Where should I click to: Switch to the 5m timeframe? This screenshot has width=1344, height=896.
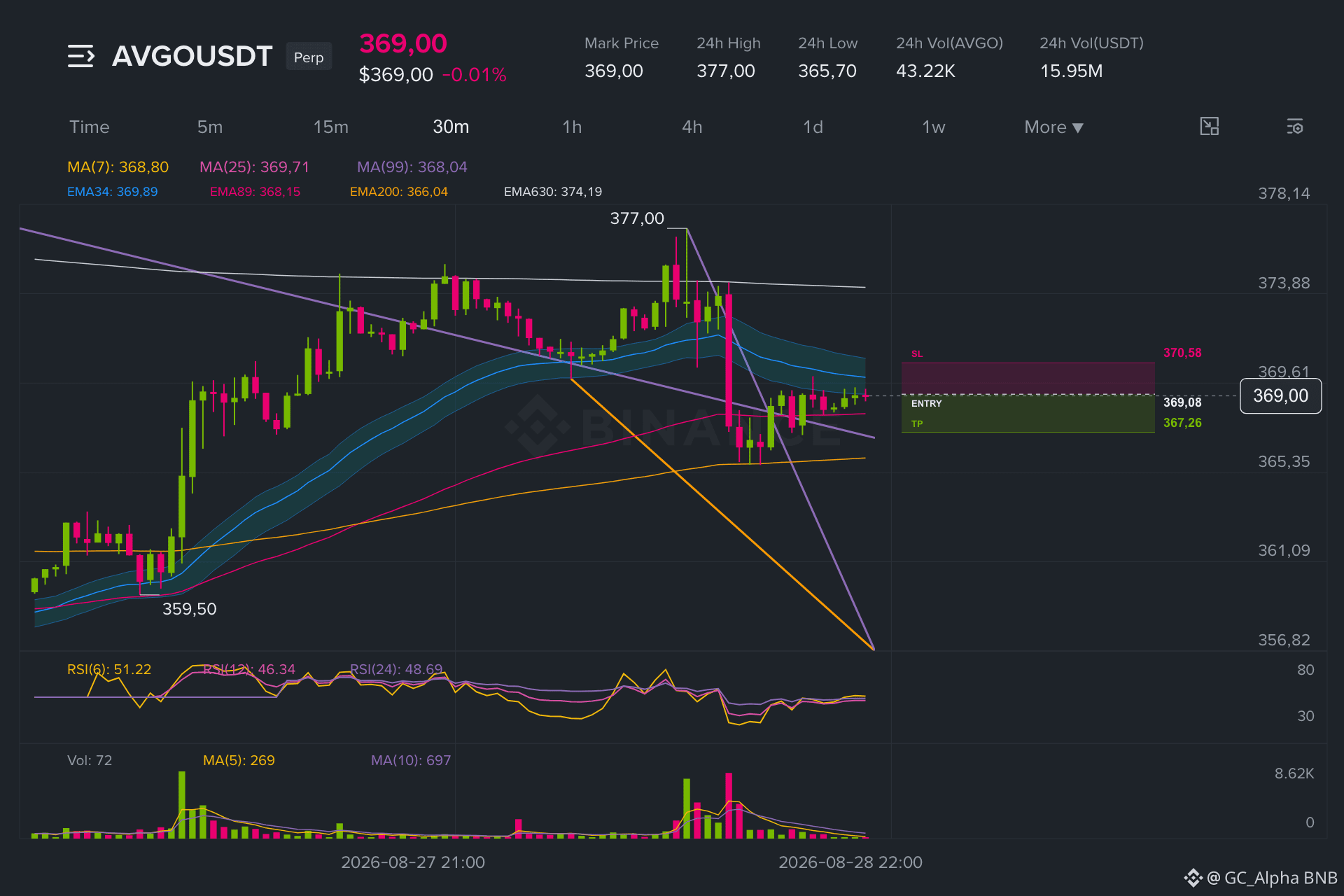210,127
